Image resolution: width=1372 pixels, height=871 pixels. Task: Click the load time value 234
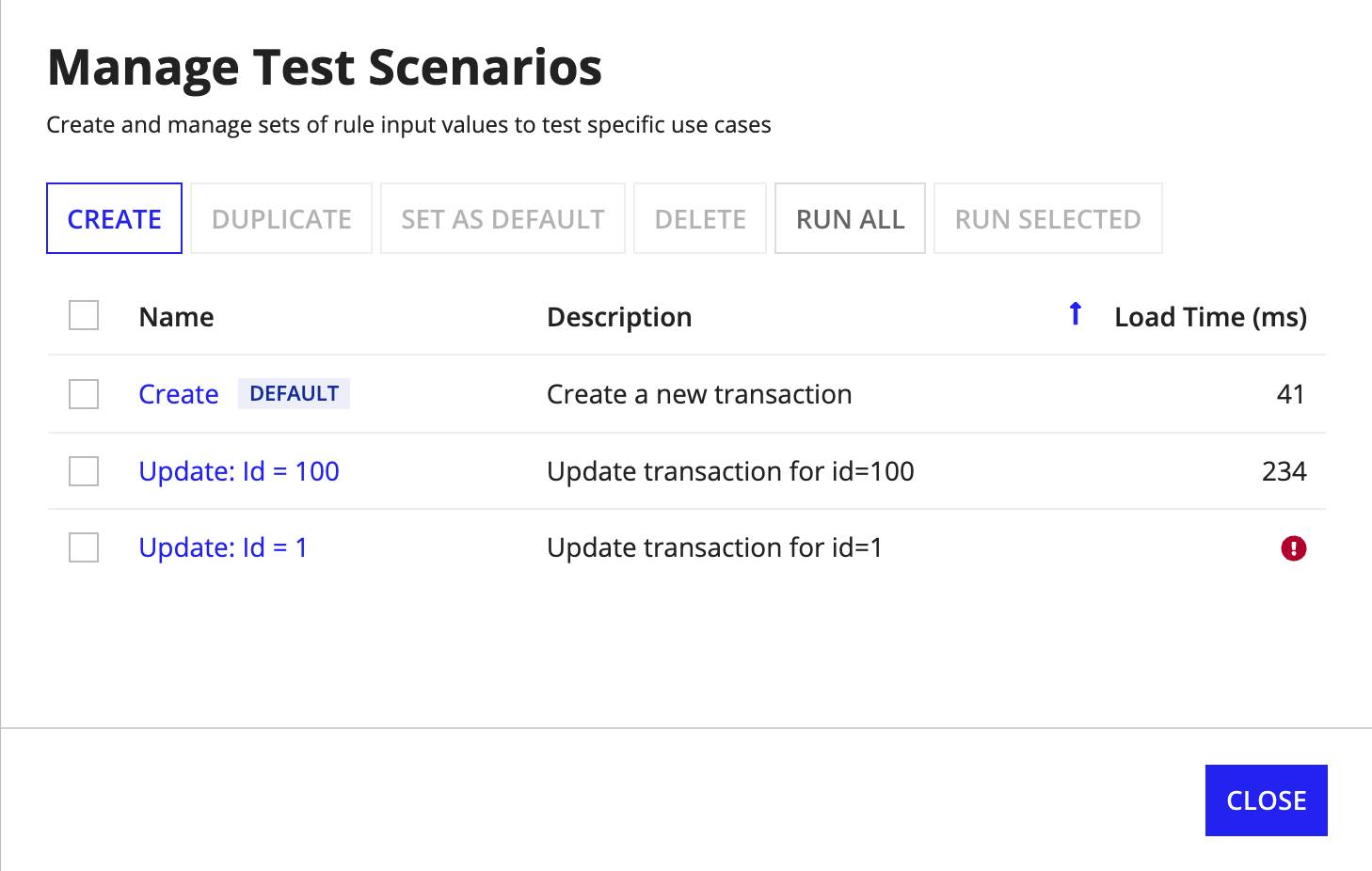(1284, 471)
